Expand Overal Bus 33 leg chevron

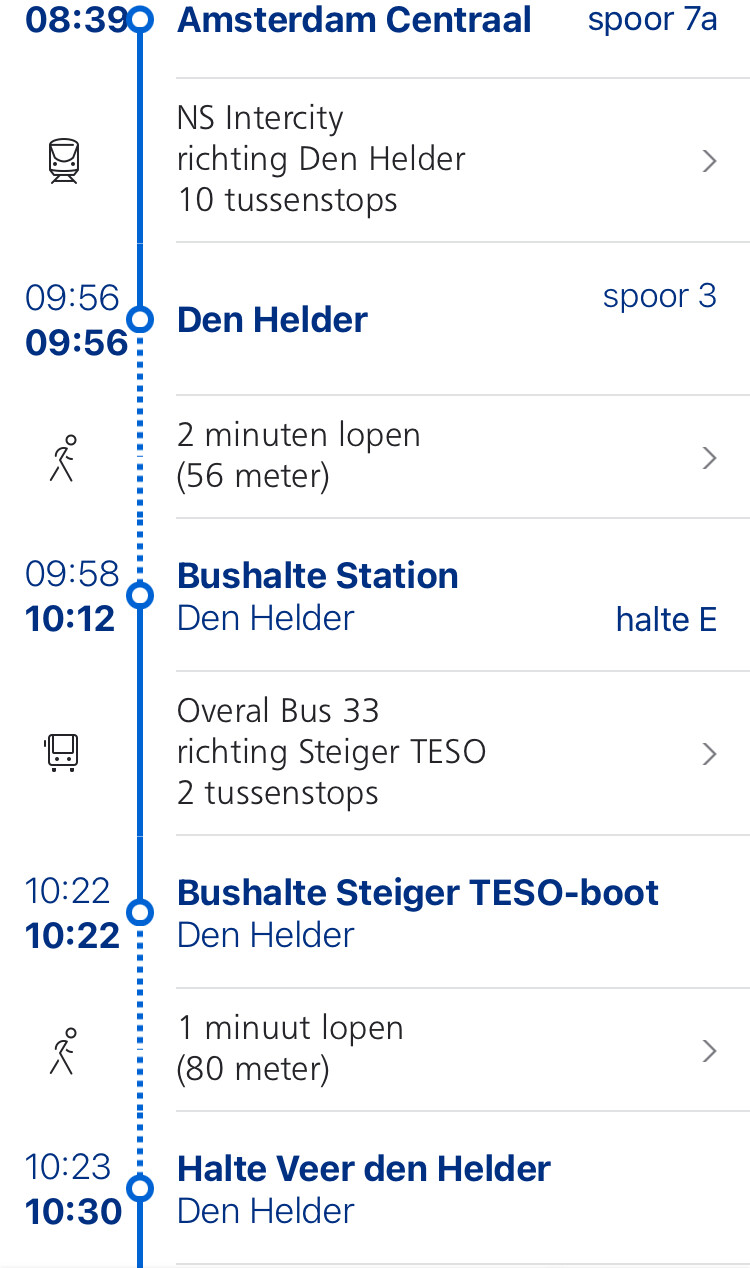point(710,753)
